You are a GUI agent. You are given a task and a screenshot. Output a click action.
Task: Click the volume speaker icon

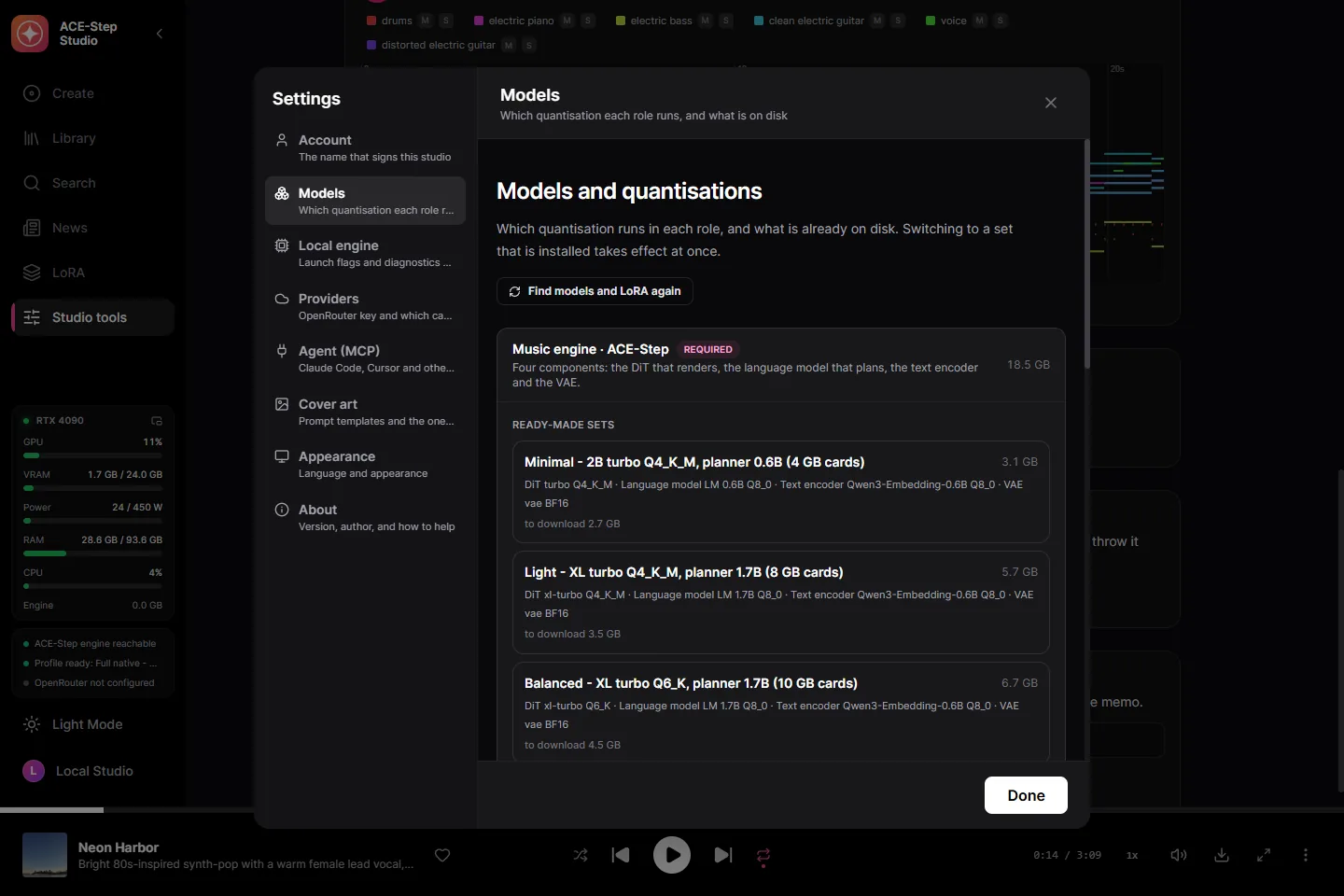coord(1179,855)
